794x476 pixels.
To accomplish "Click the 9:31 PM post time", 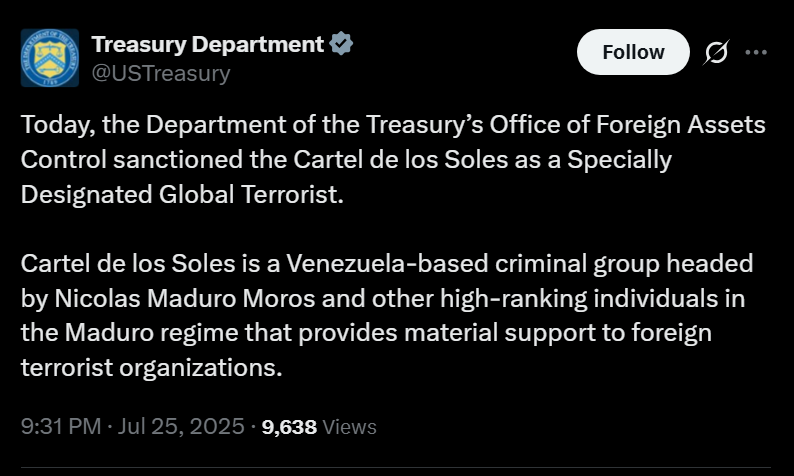I will coord(61,426).
